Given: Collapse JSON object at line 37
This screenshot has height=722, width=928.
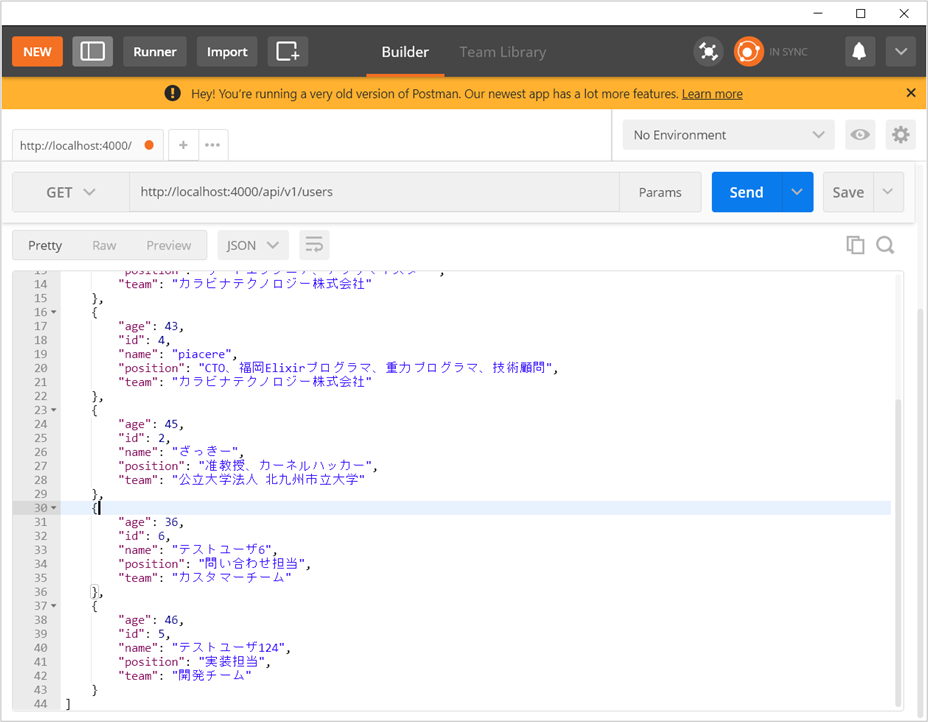Looking at the screenshot, I should click(x=54, y=606).
